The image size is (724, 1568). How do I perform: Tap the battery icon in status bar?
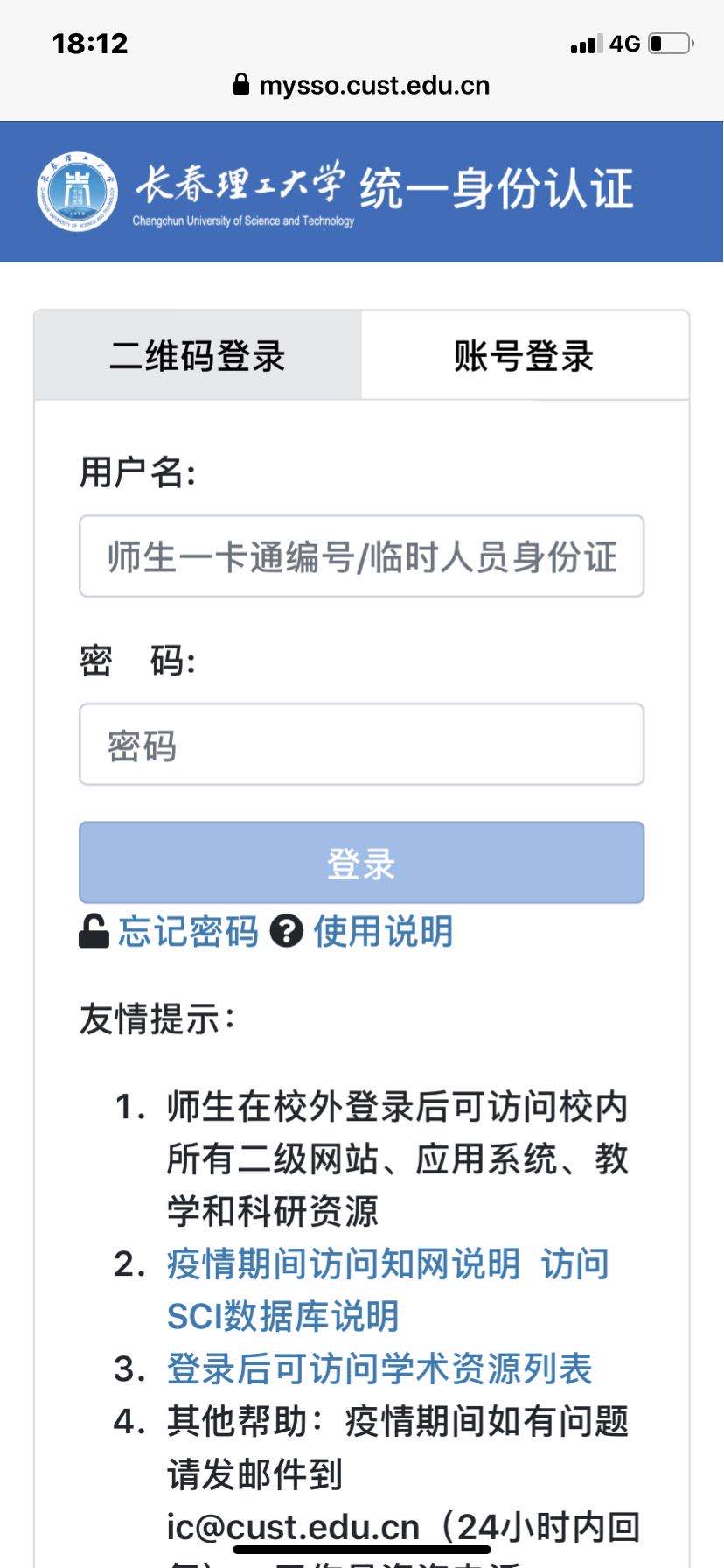coord(672,43)
